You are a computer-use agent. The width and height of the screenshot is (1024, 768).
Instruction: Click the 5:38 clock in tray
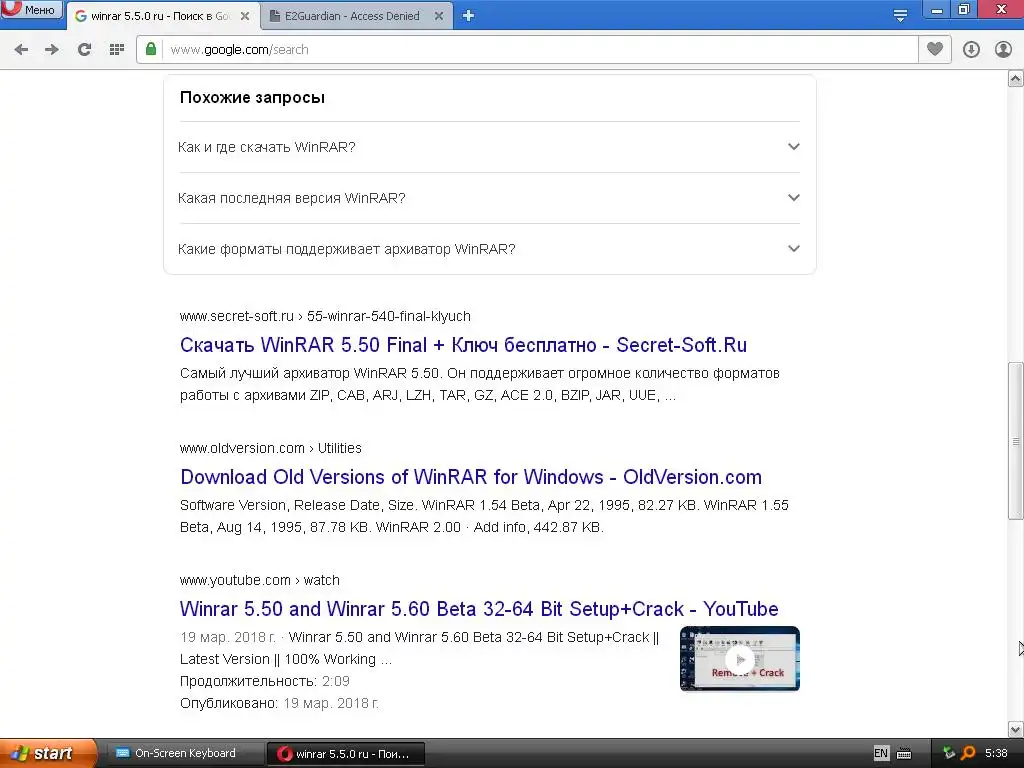pyautogui.click(x=996, y=753)
